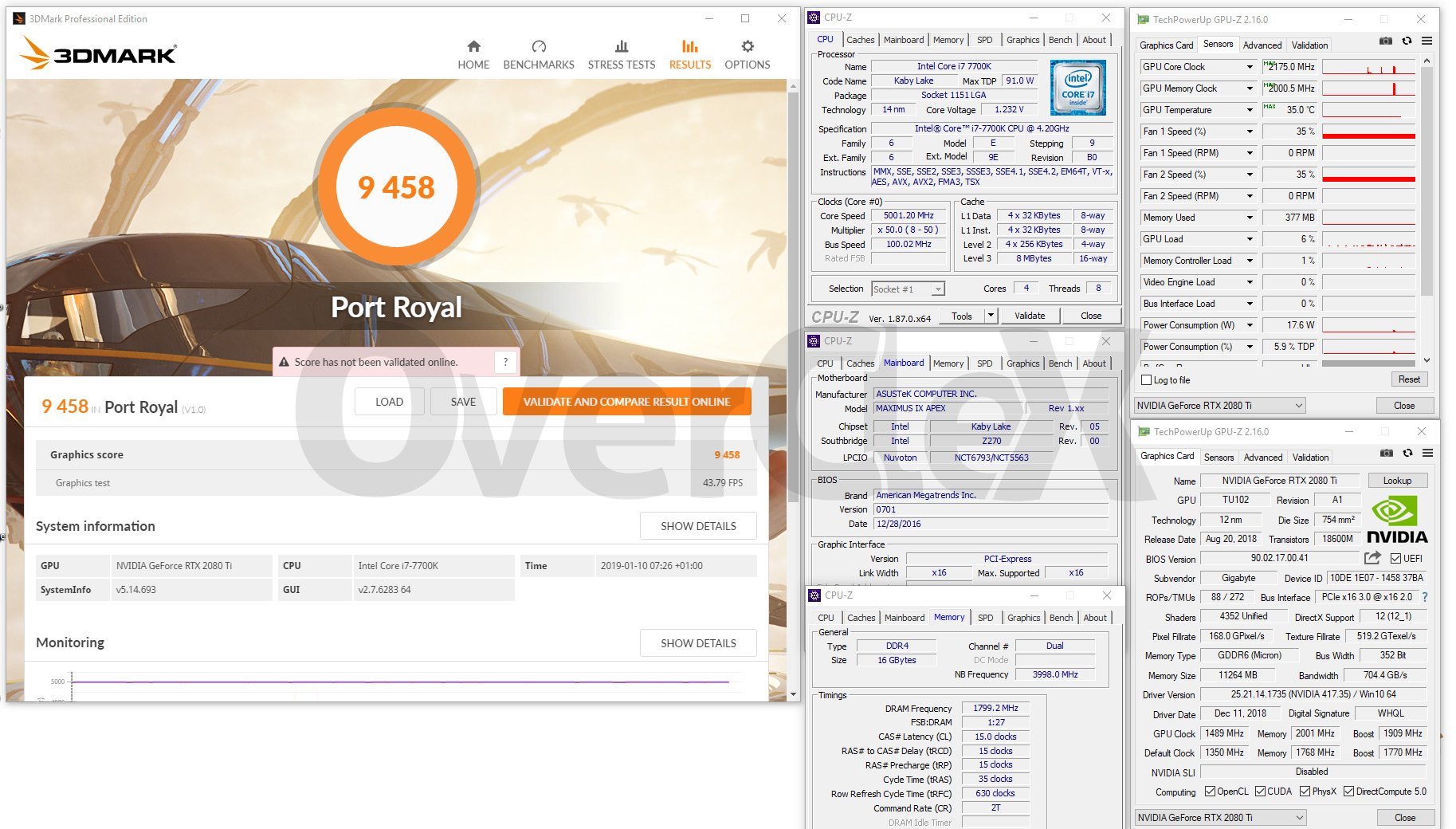
Task: Click the GPU-Z sensors list scrollbar down arrow
Action: tap(1427, 360)
